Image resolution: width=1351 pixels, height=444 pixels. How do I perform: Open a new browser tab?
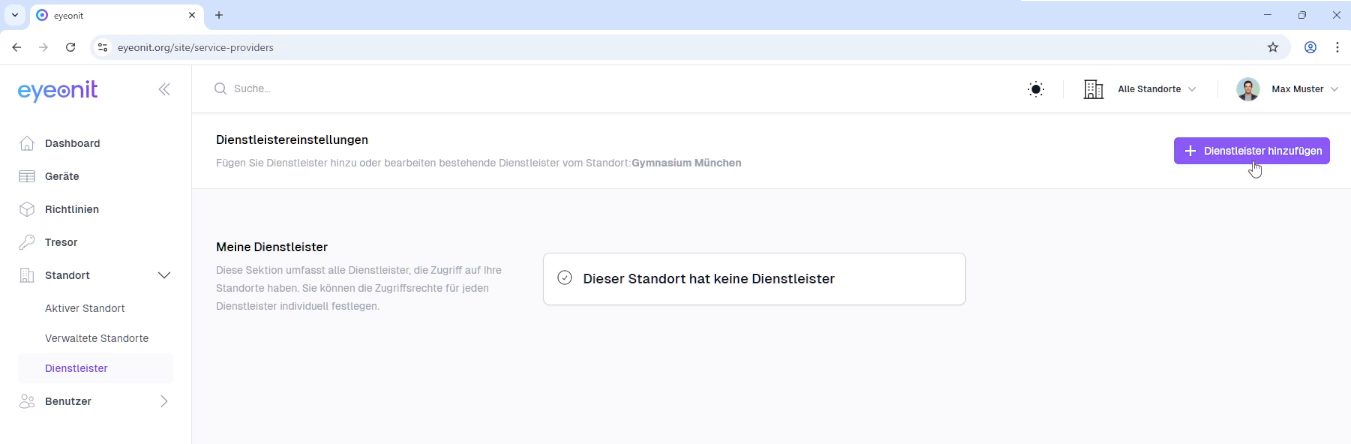219,15
